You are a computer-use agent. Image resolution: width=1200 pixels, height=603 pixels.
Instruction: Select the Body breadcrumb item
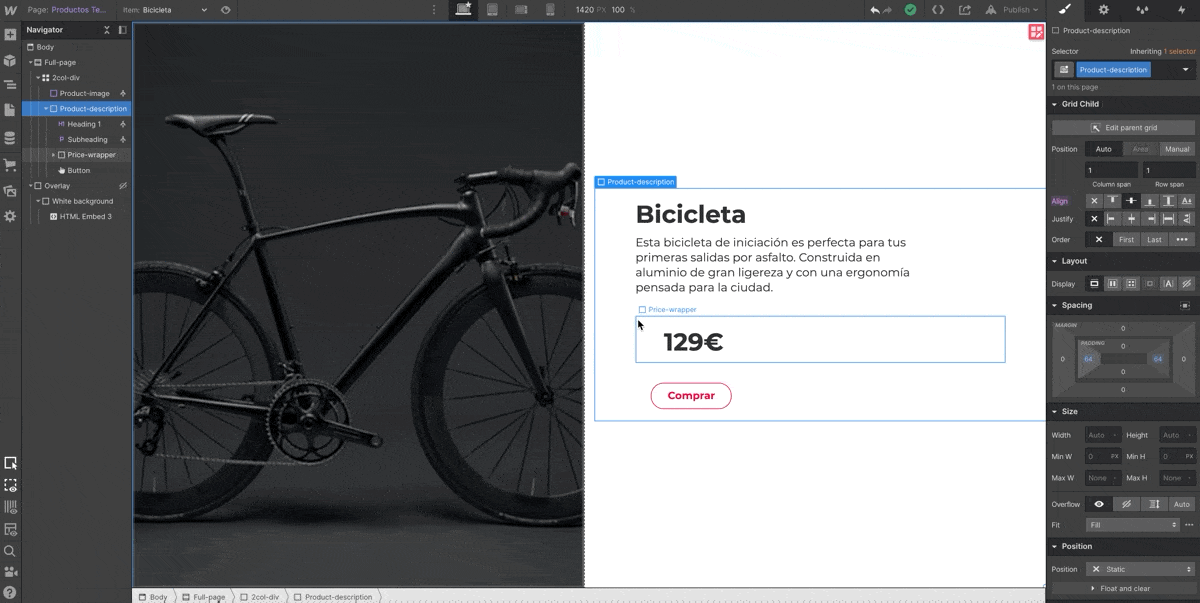tap(153, 597)
